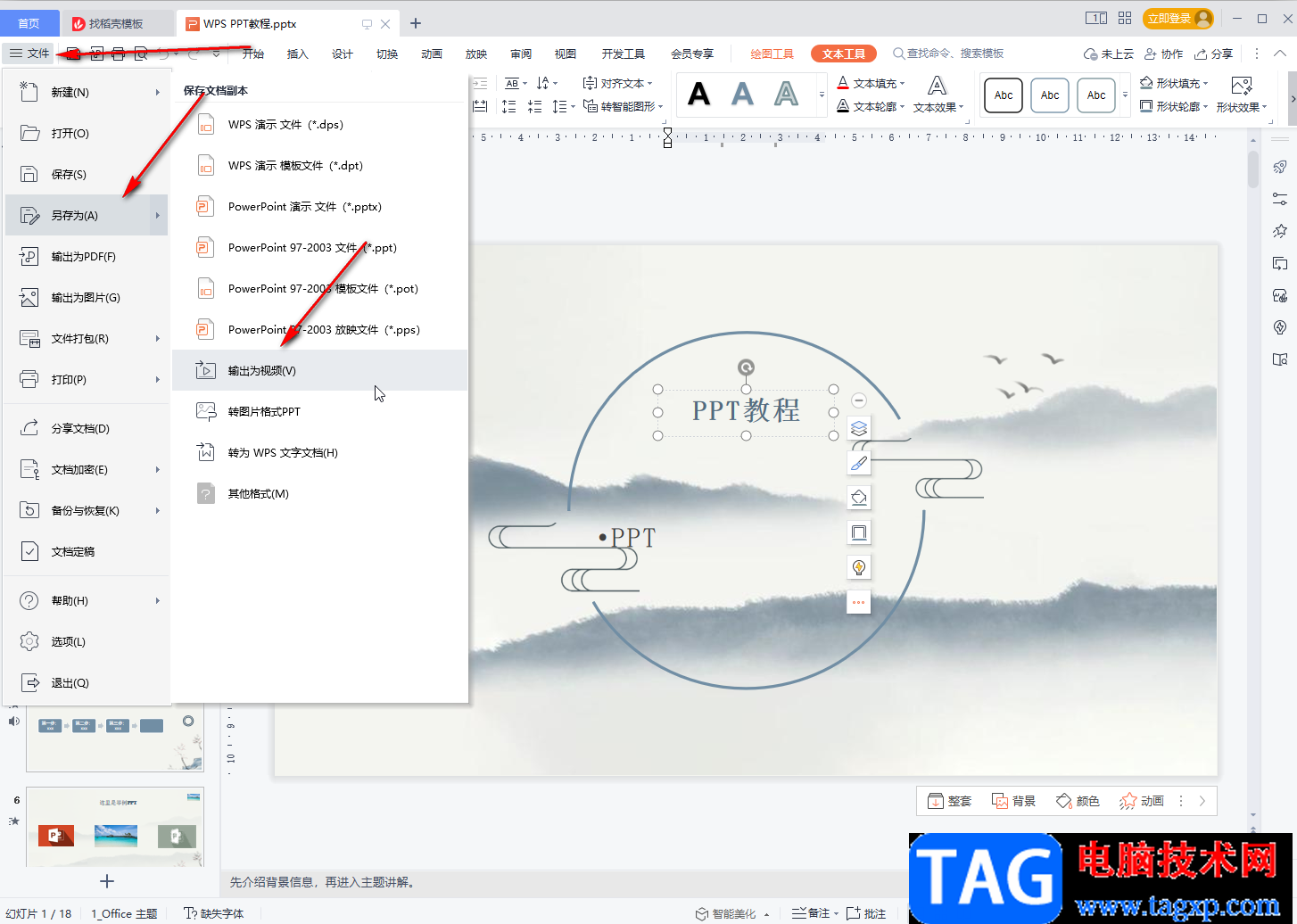This screenshot has width=1297, height=924.
Task: Collapse the ribbon with the chevron icon
Action: click(x=1279, y=54)
